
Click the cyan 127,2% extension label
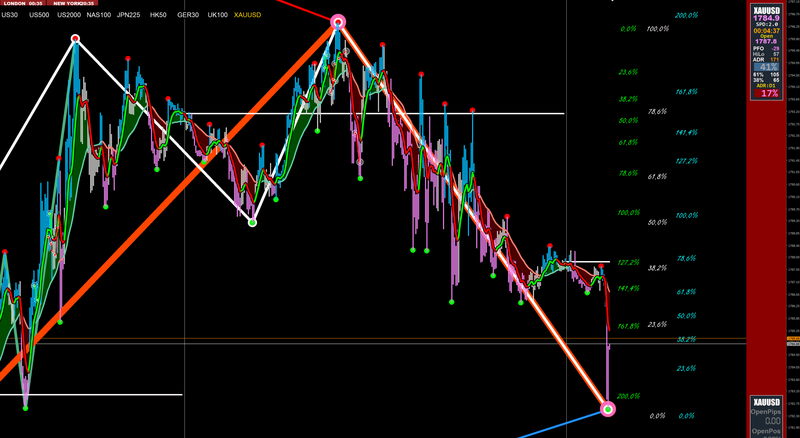686,161
